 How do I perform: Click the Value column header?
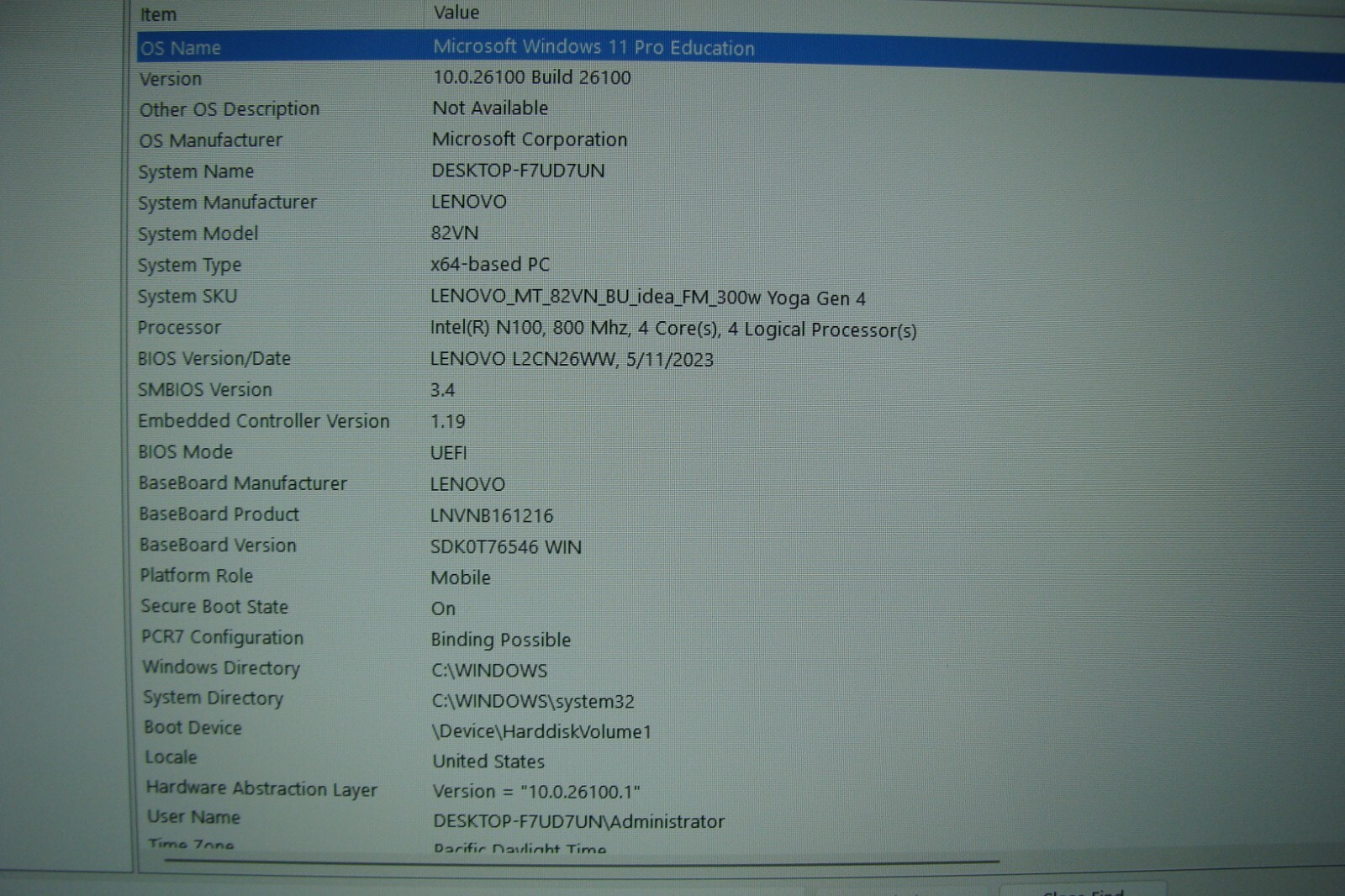(456, 13)
